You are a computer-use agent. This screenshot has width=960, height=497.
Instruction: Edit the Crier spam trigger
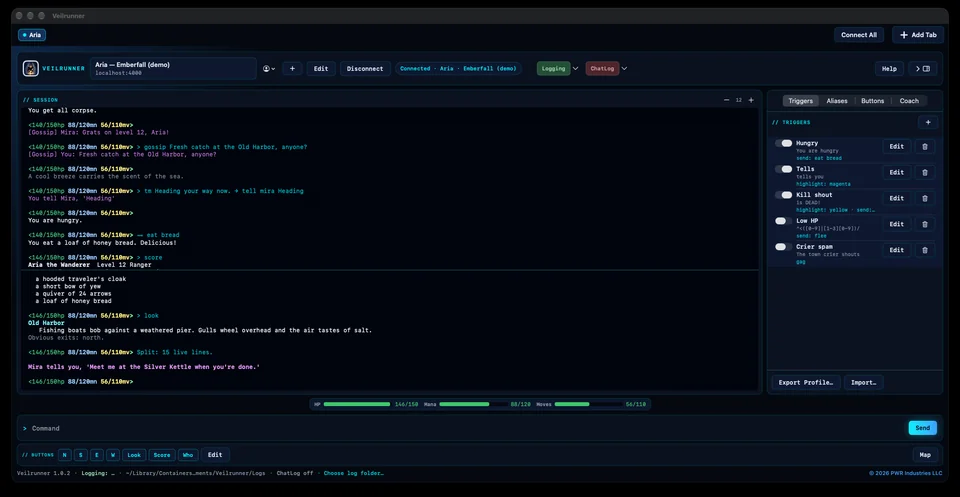click(896, 250)
